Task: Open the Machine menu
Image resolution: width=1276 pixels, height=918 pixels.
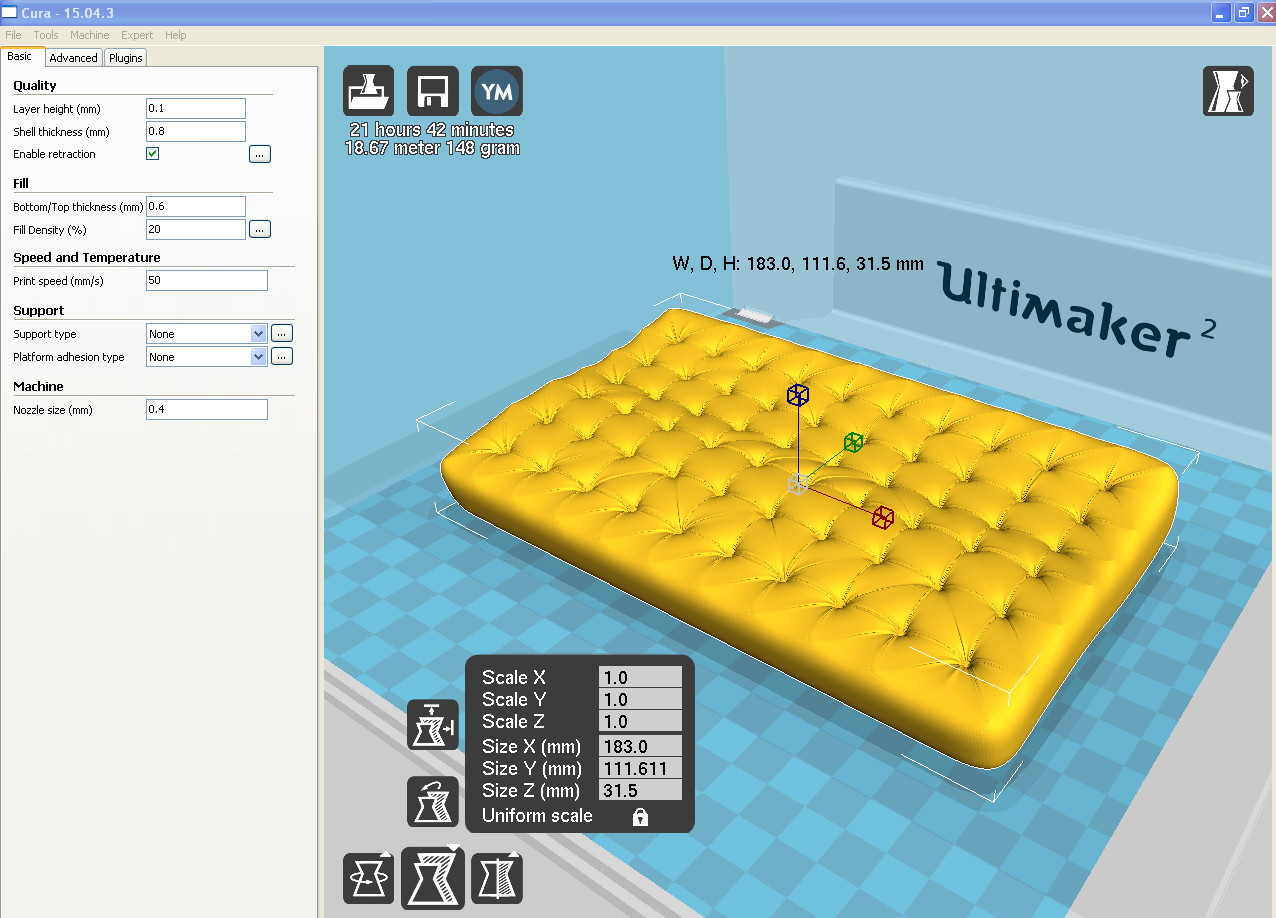Action: tap(90, 35)
